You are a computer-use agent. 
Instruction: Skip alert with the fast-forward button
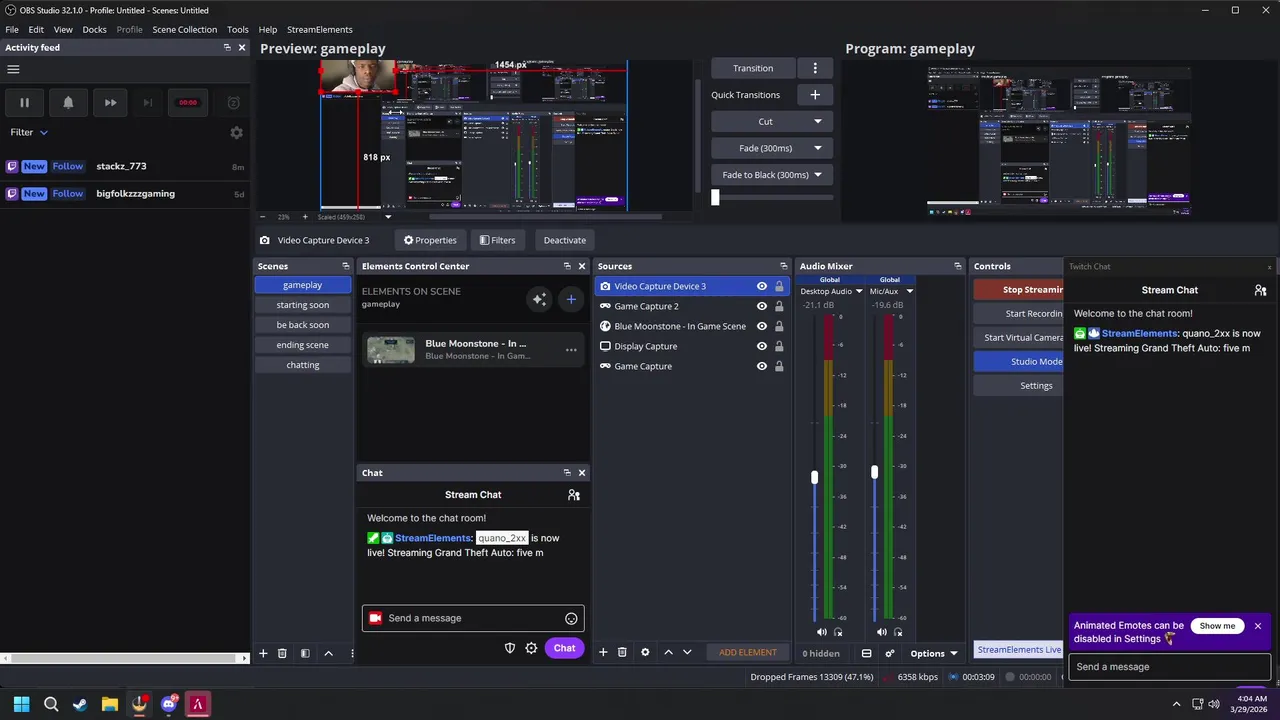click(x=110, y=102)
